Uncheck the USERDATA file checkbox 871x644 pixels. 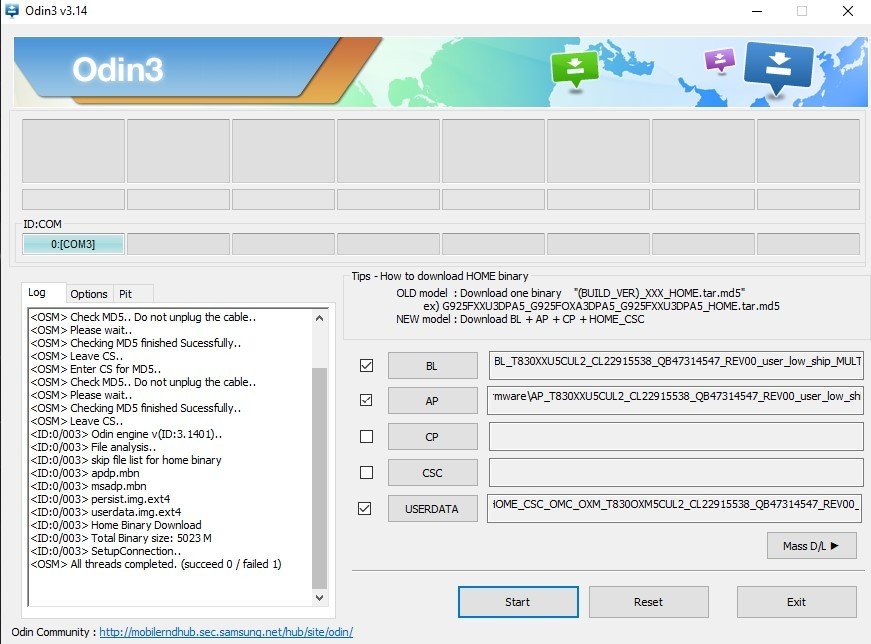pyautogui.click(x=364, y=508)
